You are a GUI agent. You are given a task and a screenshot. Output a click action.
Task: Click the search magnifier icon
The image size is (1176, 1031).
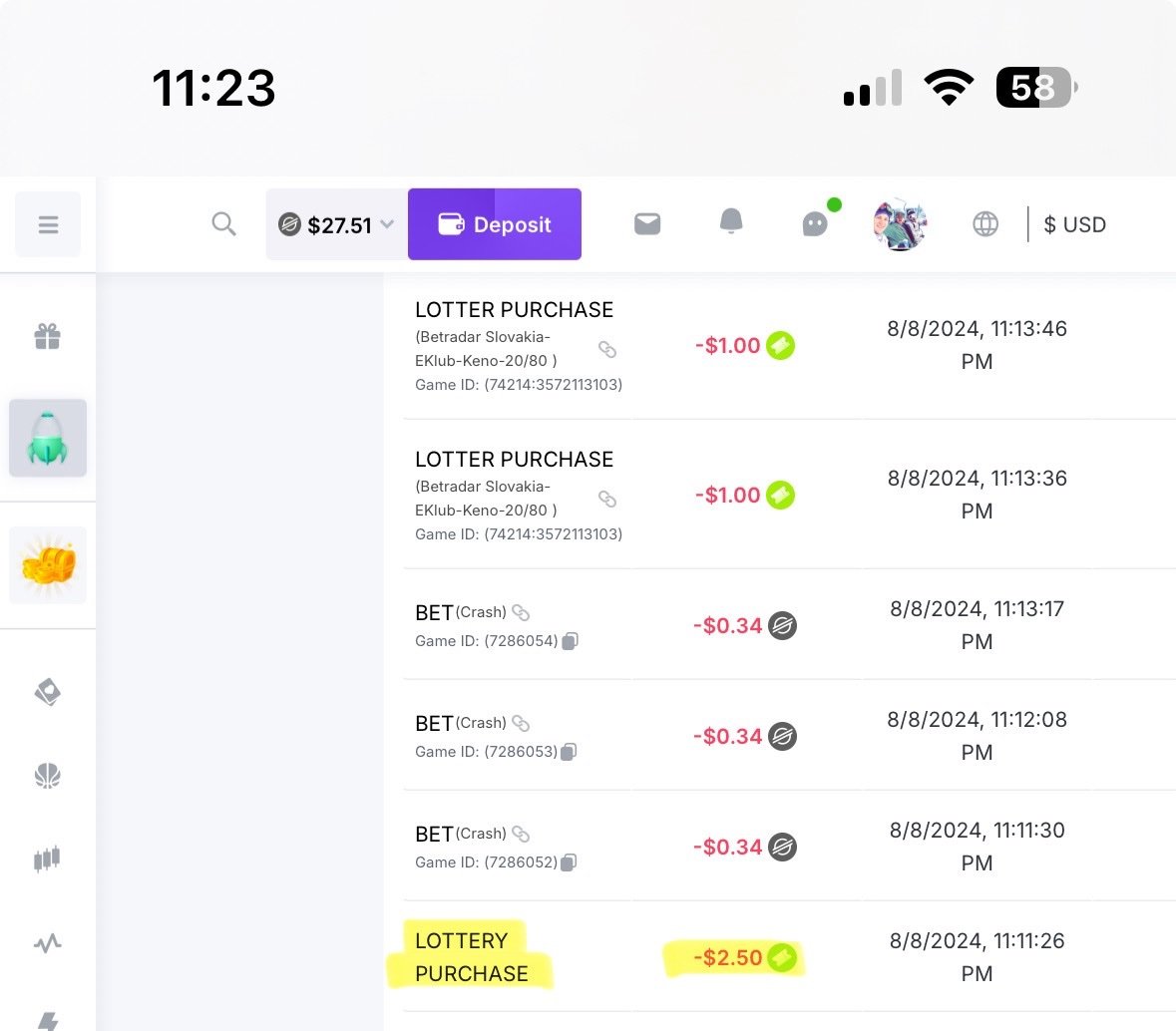(x=224, y=224)
